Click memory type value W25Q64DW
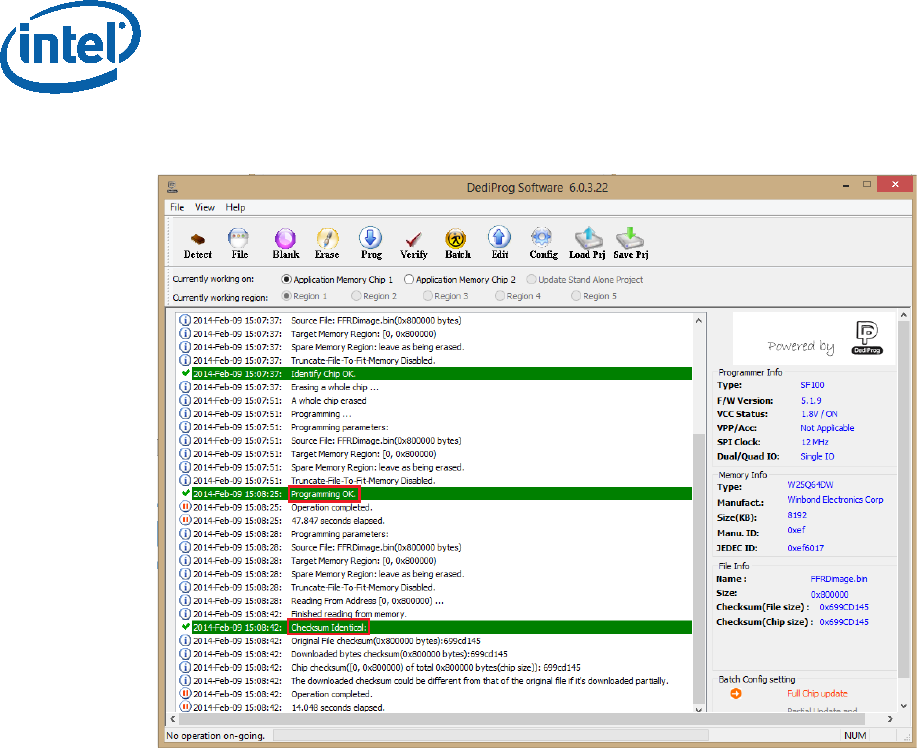 click(x=810, y=485)
